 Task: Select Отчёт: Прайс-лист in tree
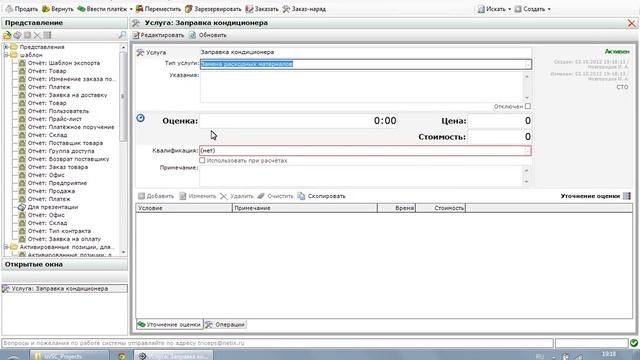[x=55, y=119]
